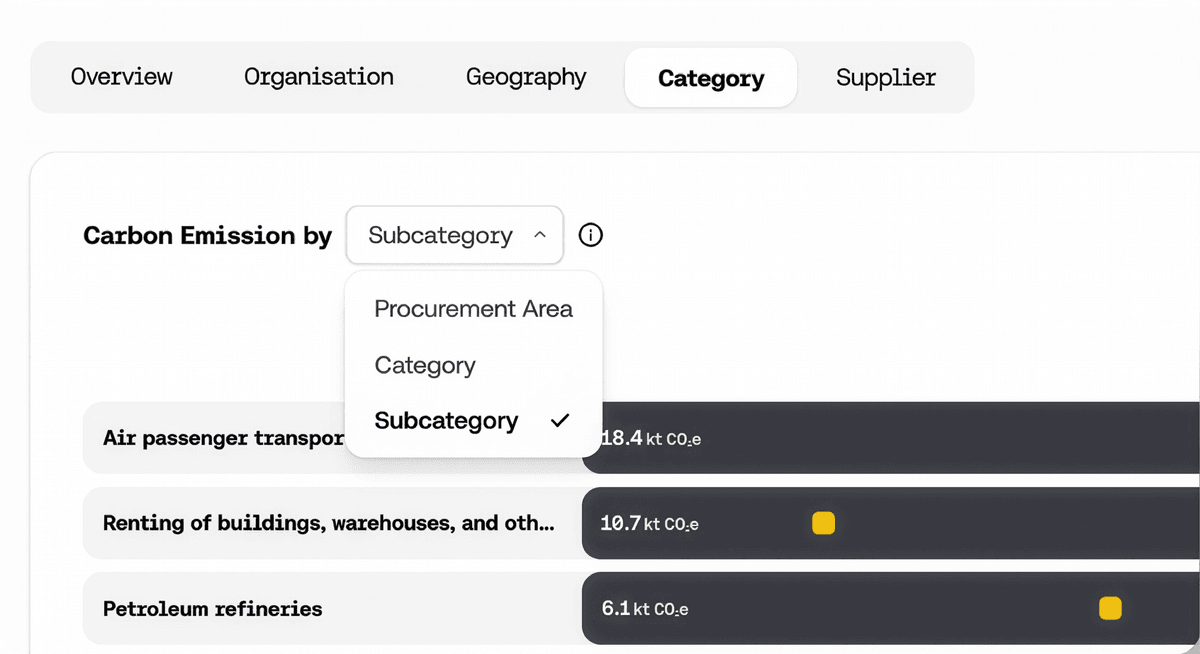The image size is (1200, 654).
Task: Collapse the Subcategory dropdown selector
Action: tap(455, 235)
